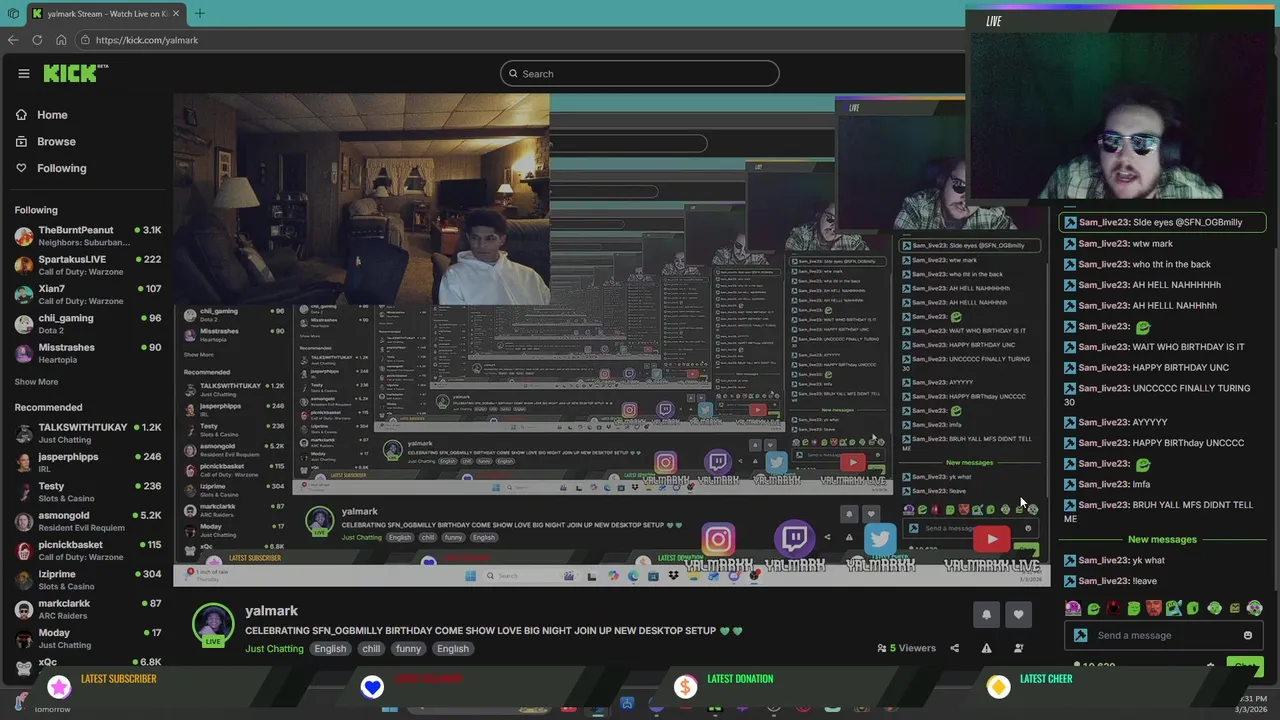
Task: Open TALKSWITHTUKAY recommended channel
Action: coord(88,433)
